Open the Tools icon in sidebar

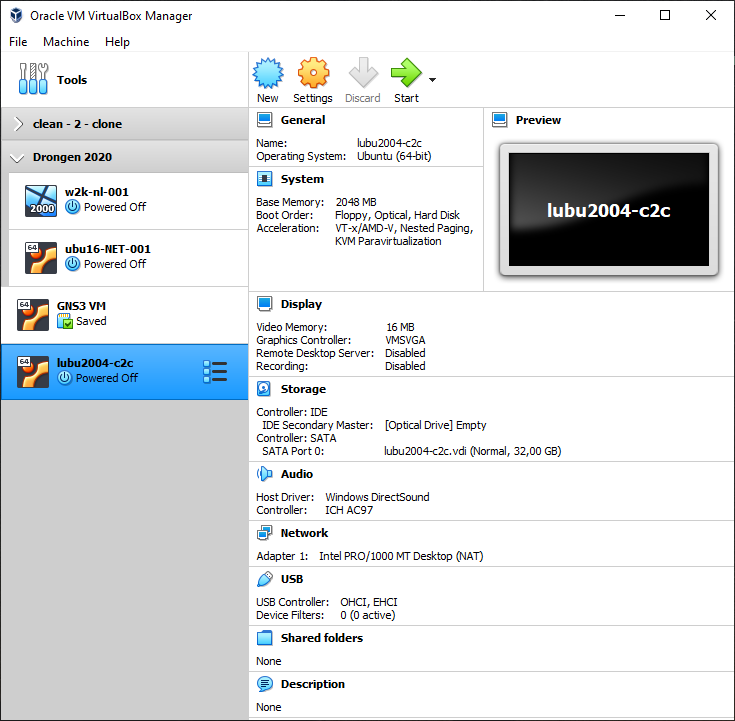click(x=35, y=80)
